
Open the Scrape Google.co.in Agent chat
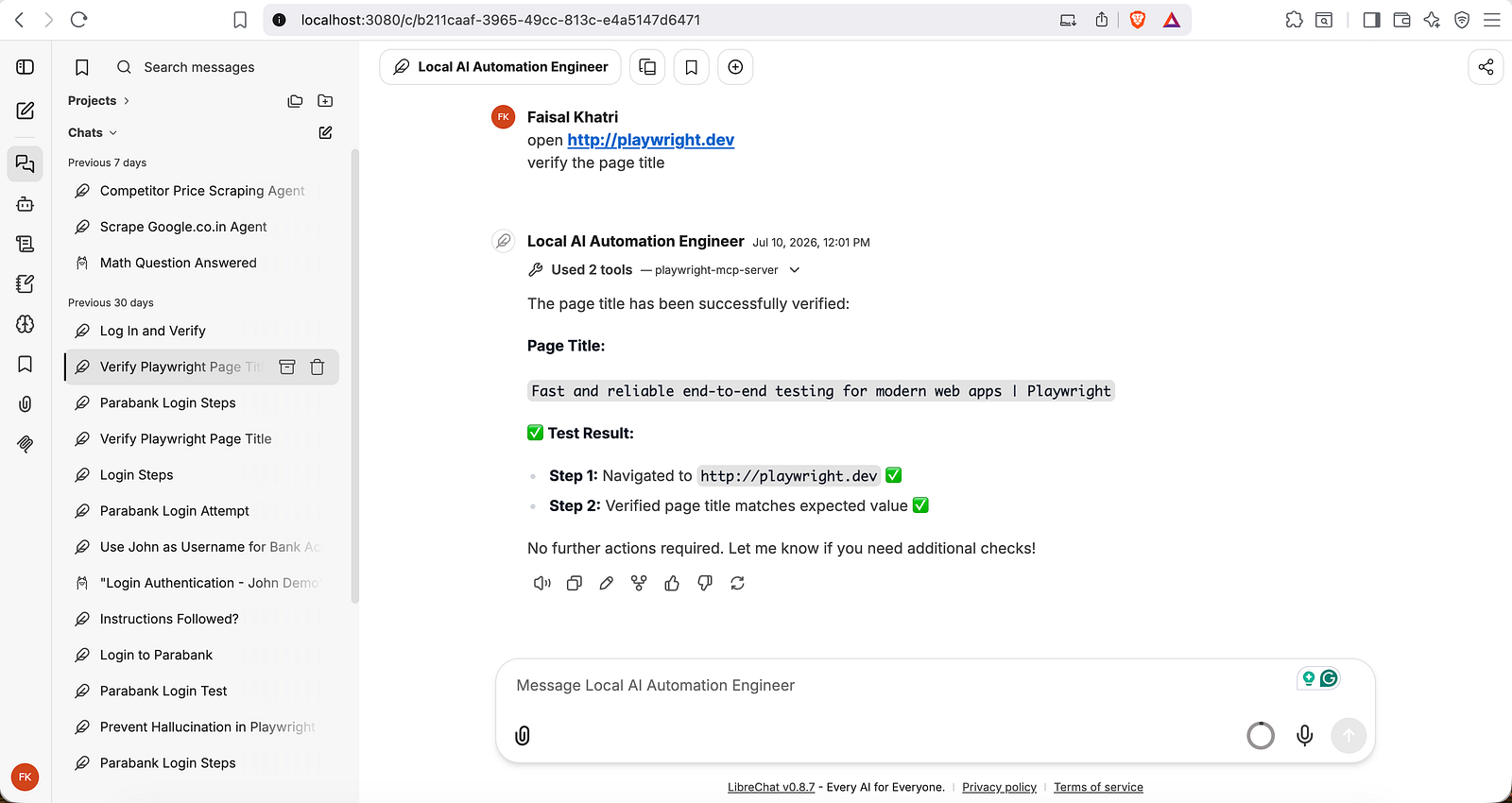(x=202, y=227)
